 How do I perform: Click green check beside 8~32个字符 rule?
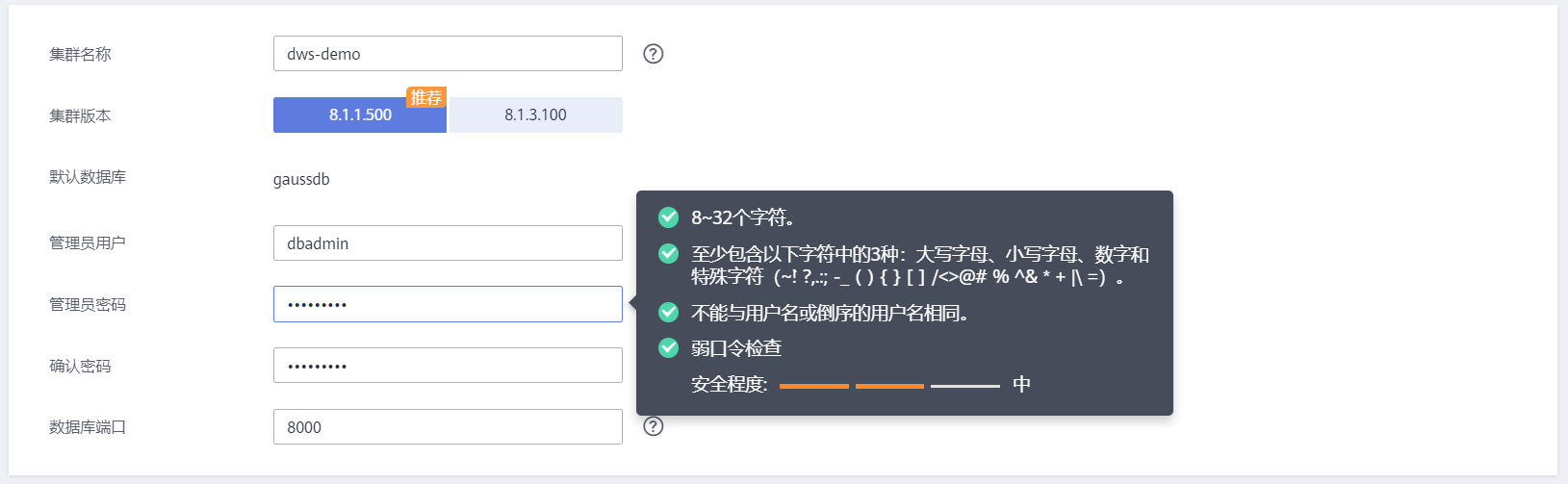tap(668, 217)
